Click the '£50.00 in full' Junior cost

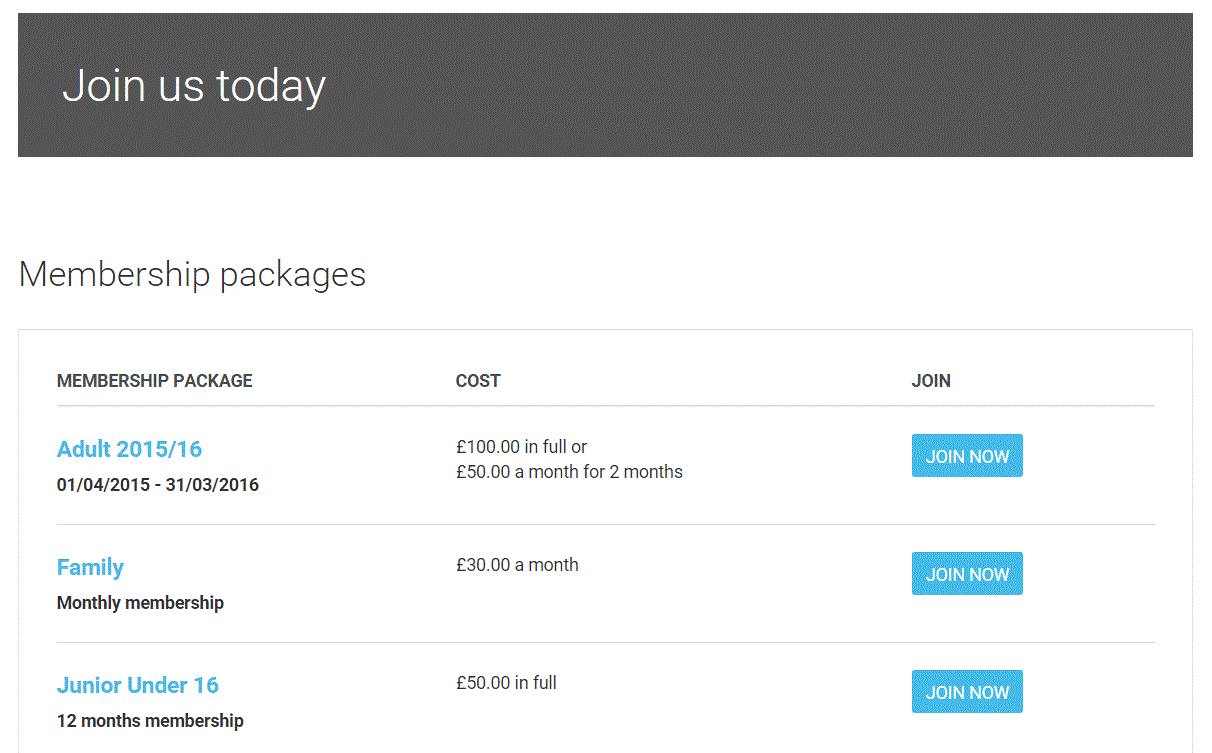pyautogui.click(x=506, y=683)
